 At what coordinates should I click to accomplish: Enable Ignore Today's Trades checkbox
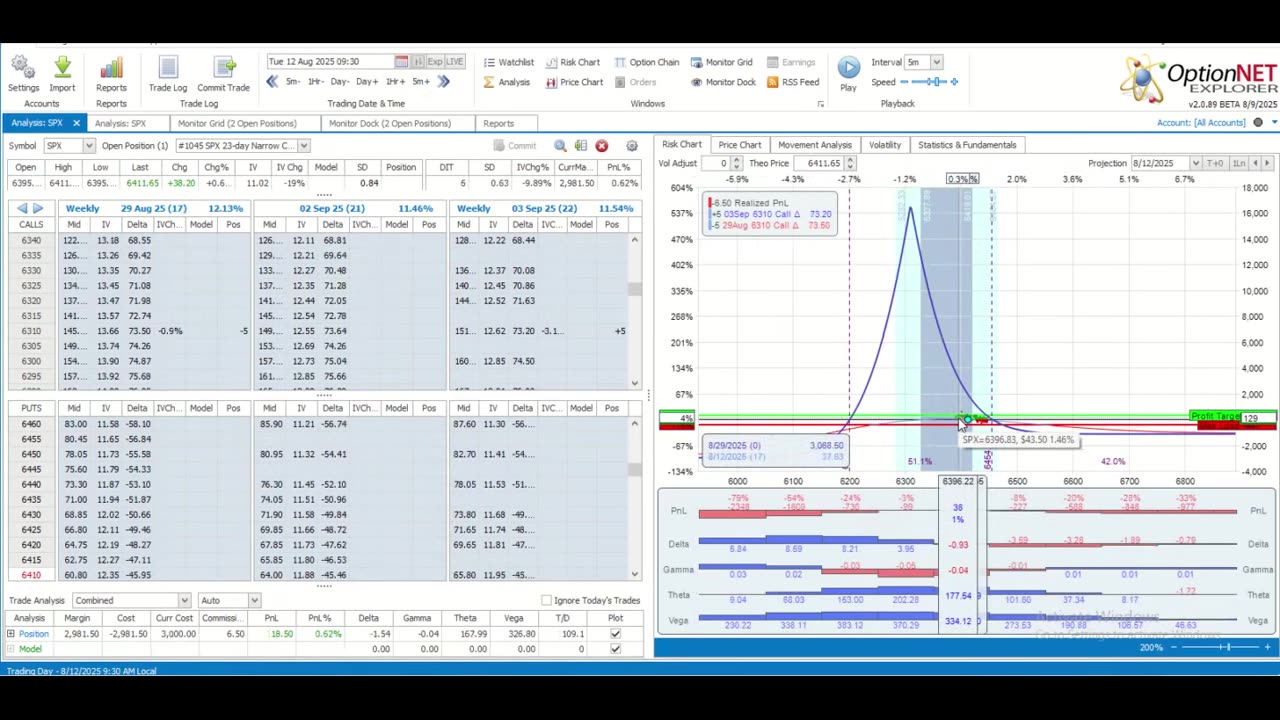pyautogui.click(x=546, y=600)
